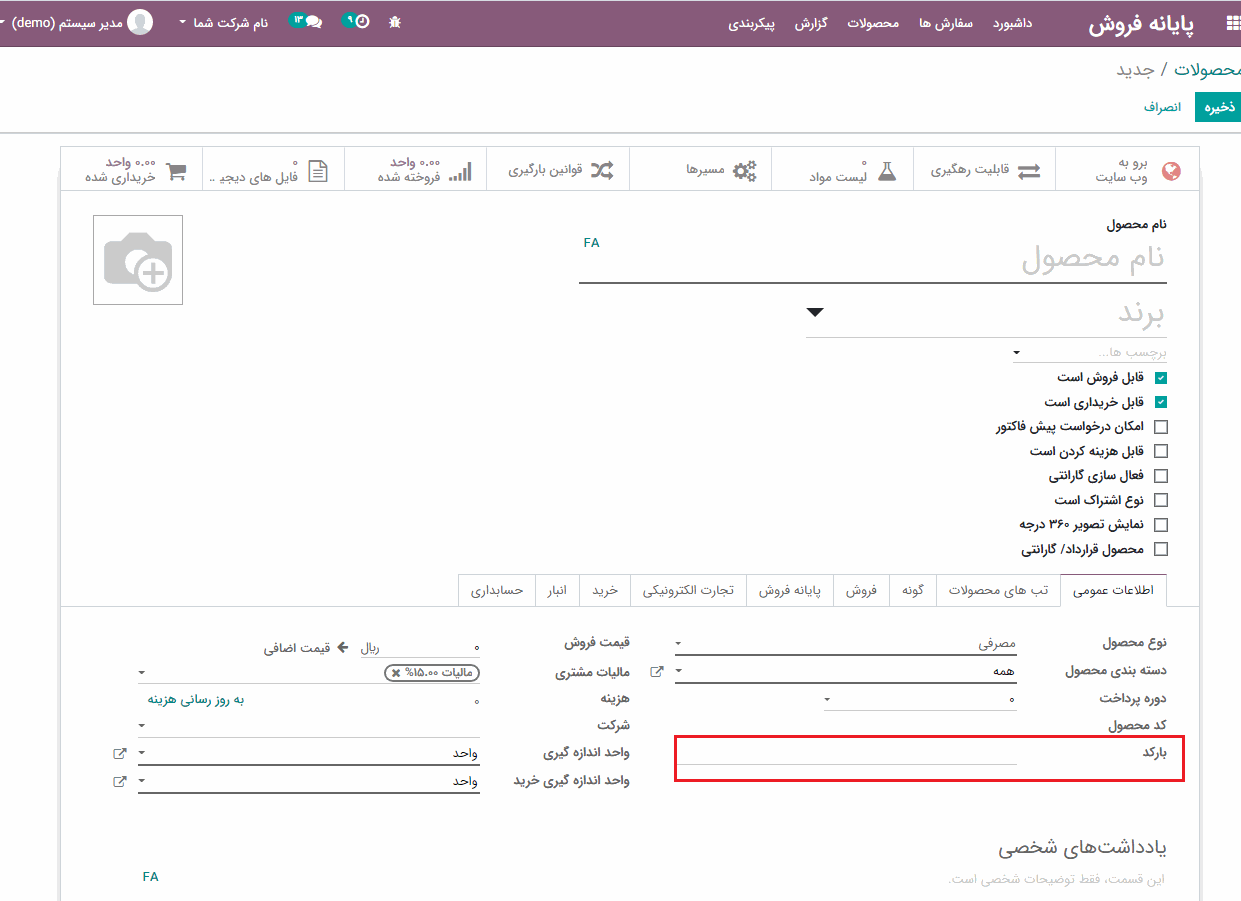The height and width of the screenshot is (901, 1241).
Task: Click the 'ذخیره' save button
Action: click(1218, 106)
